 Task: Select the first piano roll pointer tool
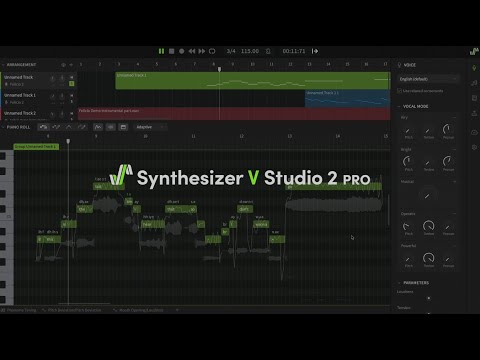[43, 127]
